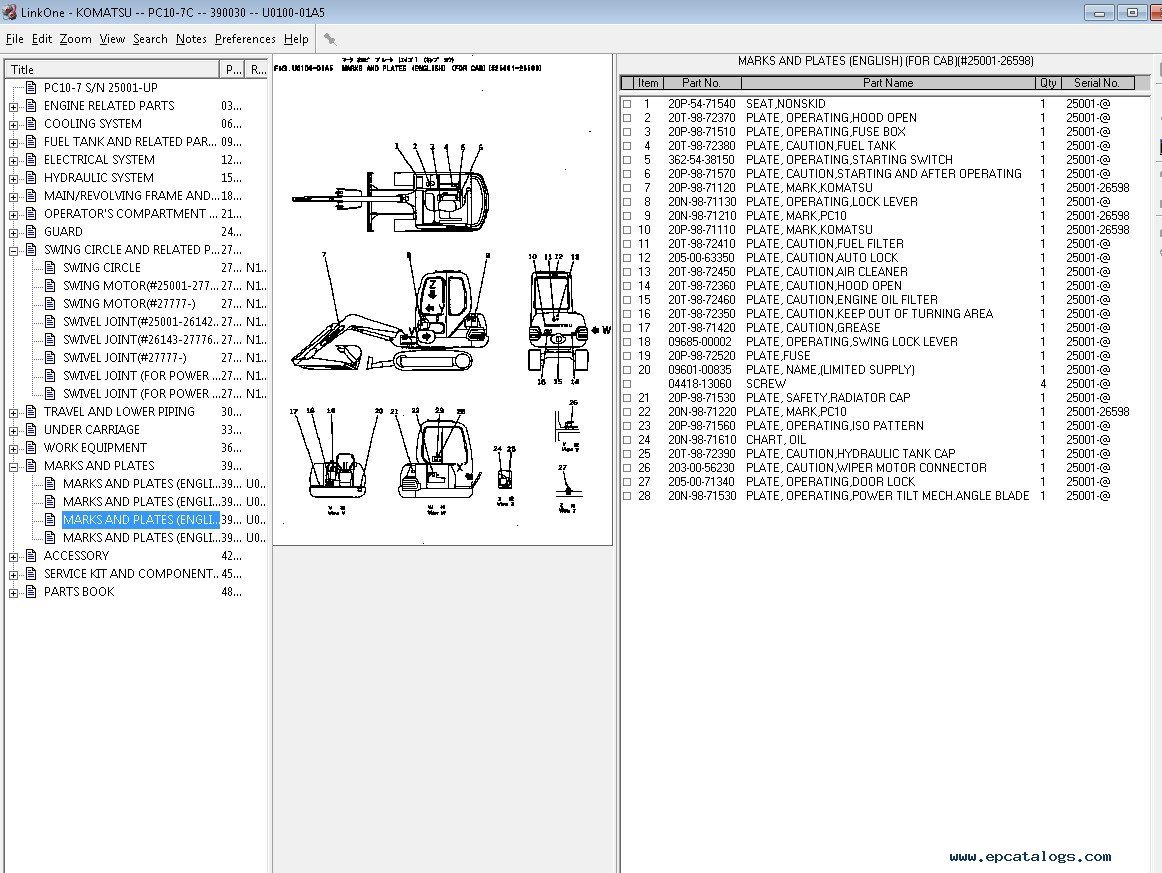Viewport: 1162px width, 873px height.
Task: Click the LinkOne app icon in title bar
Action: pos(10,13)
